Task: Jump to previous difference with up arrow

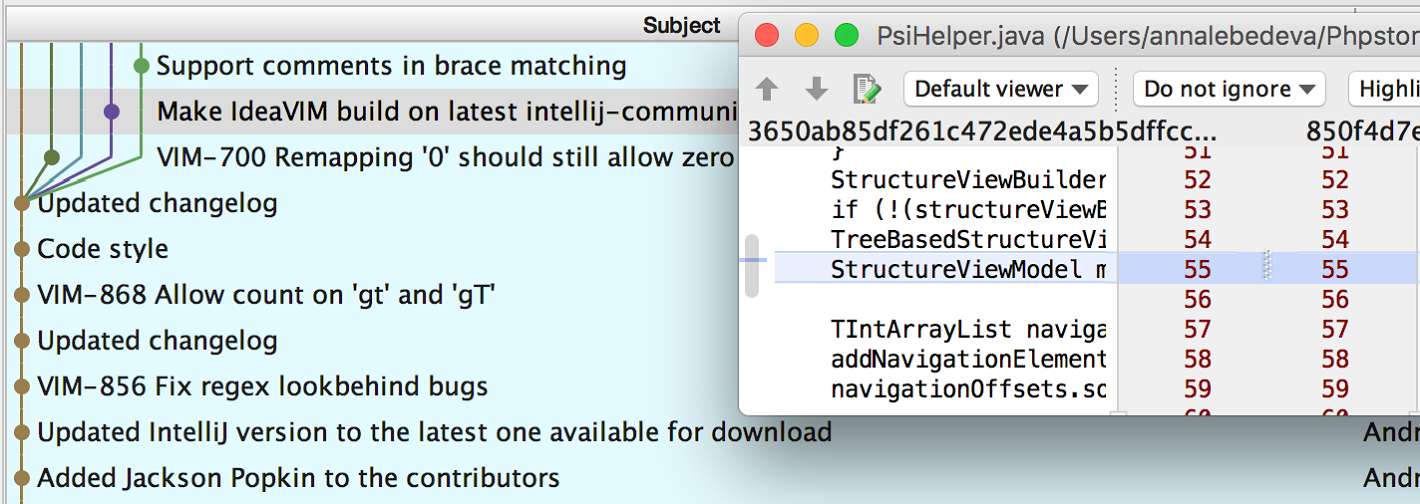Action: 767,89
